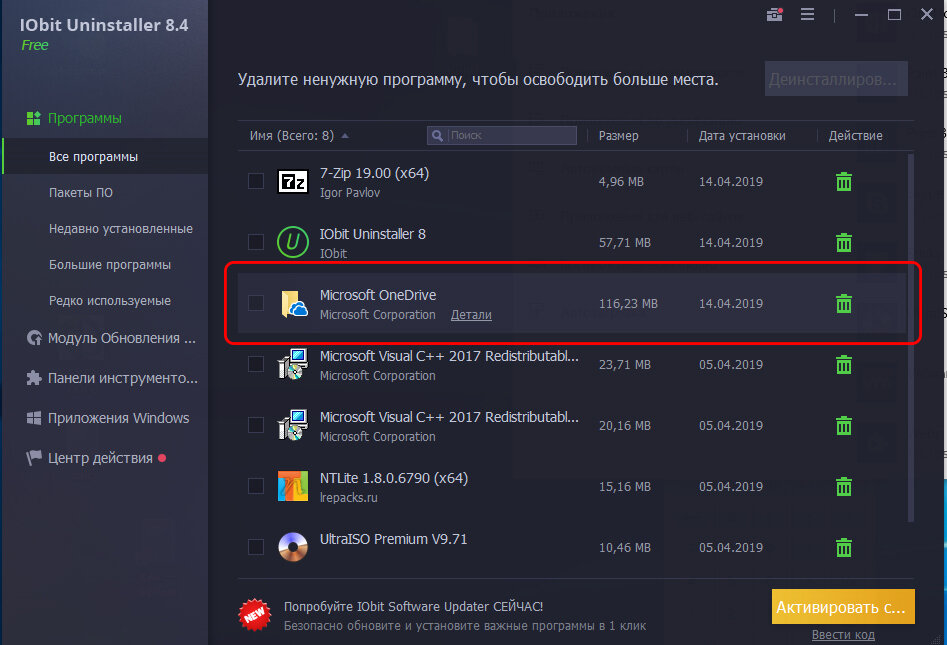Click the red NEW badge icon
This screenshot has height=645, width=947.
click(254, 615)
